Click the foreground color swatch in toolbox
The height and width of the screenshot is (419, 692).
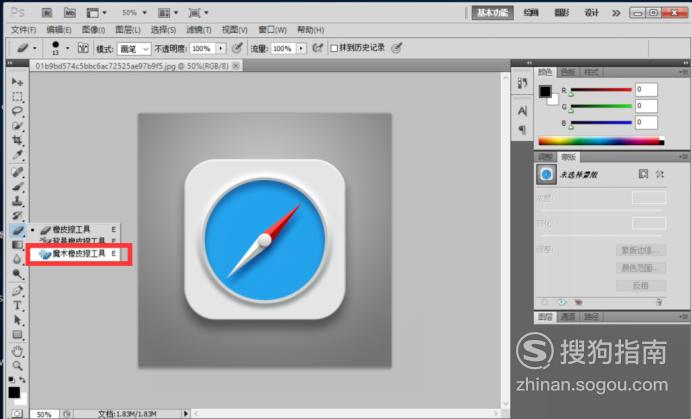tap(14, 392)
